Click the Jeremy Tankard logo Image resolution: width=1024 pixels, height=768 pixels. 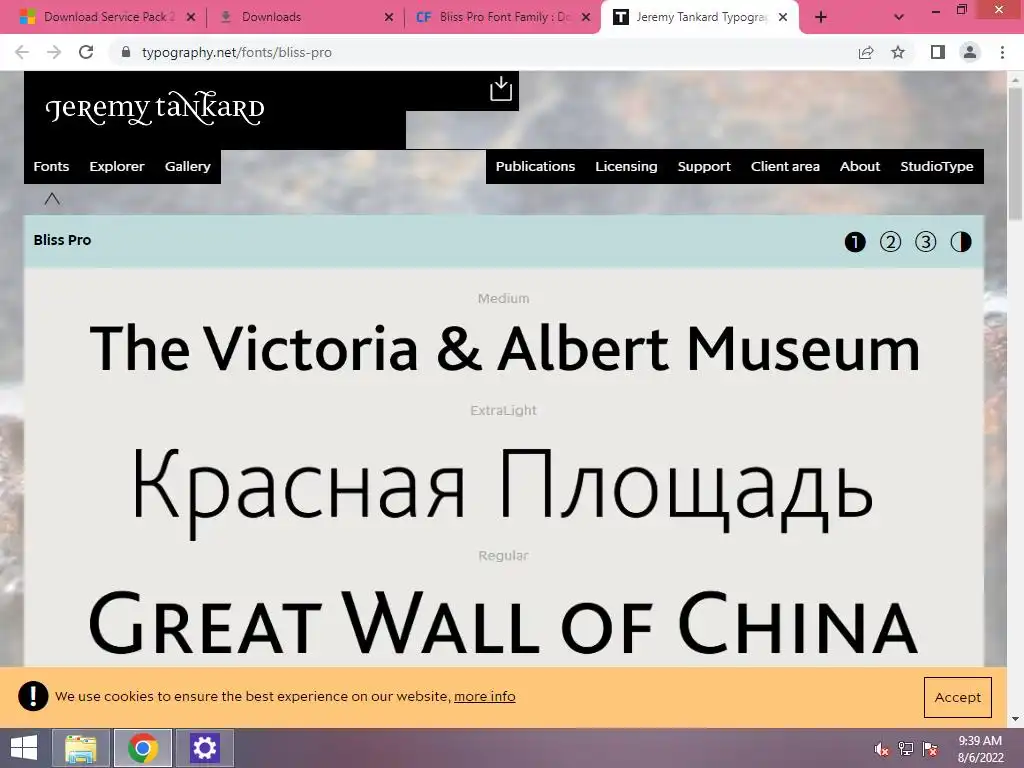(155, 108)
